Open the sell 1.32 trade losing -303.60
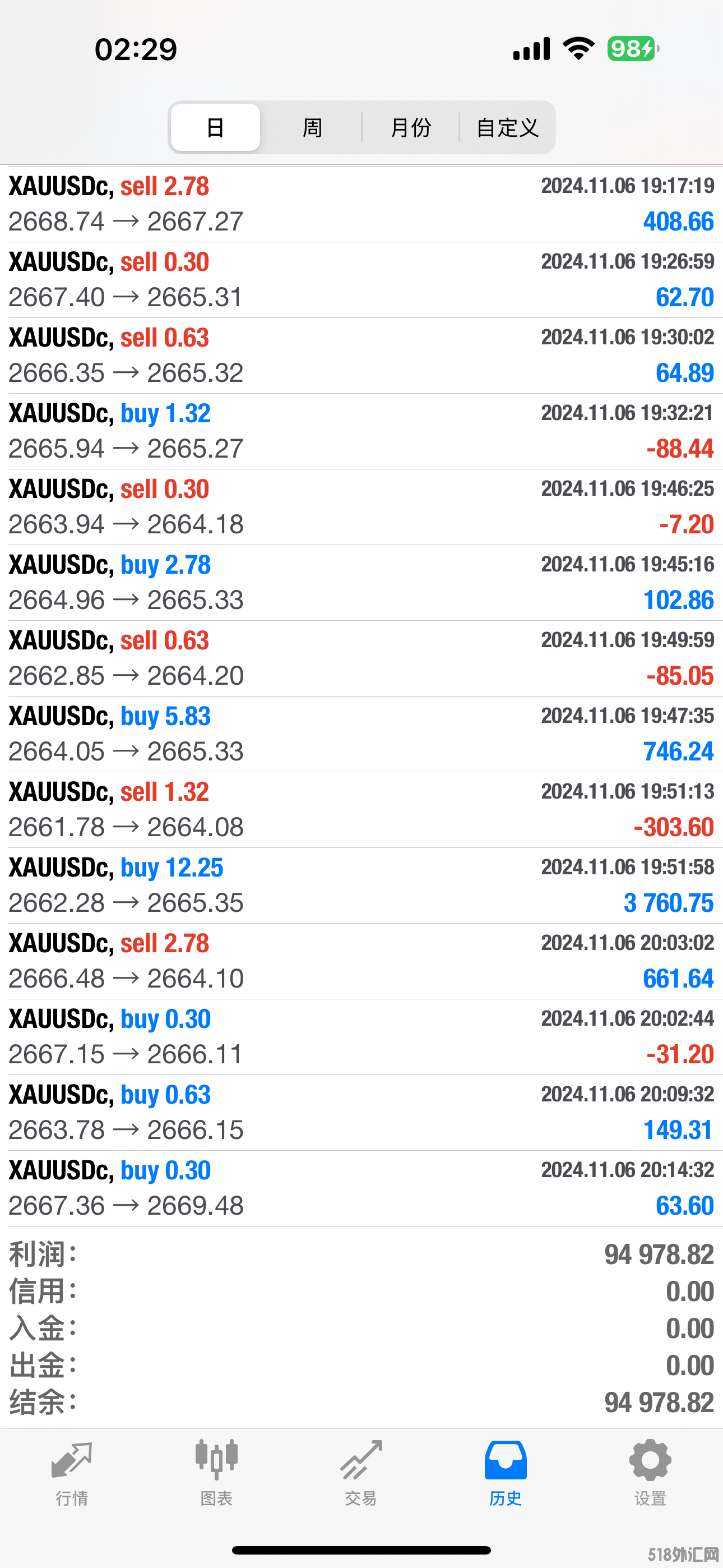The width and height of the screenshot is (723, 1568). click(x=361, y=810)
